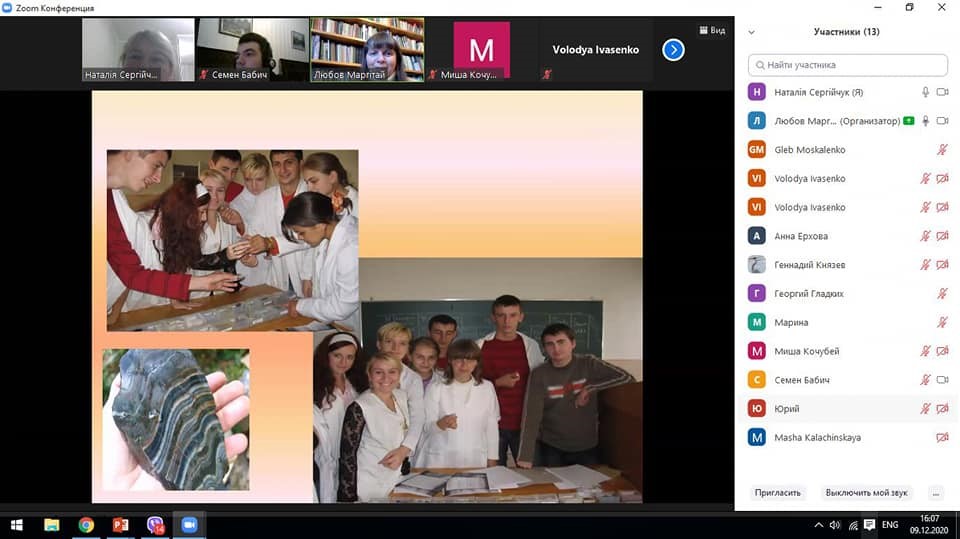This screenshot has height=539, width=960.
Task: Select participant Юрий in the list
Action: (x=787, y=409)
